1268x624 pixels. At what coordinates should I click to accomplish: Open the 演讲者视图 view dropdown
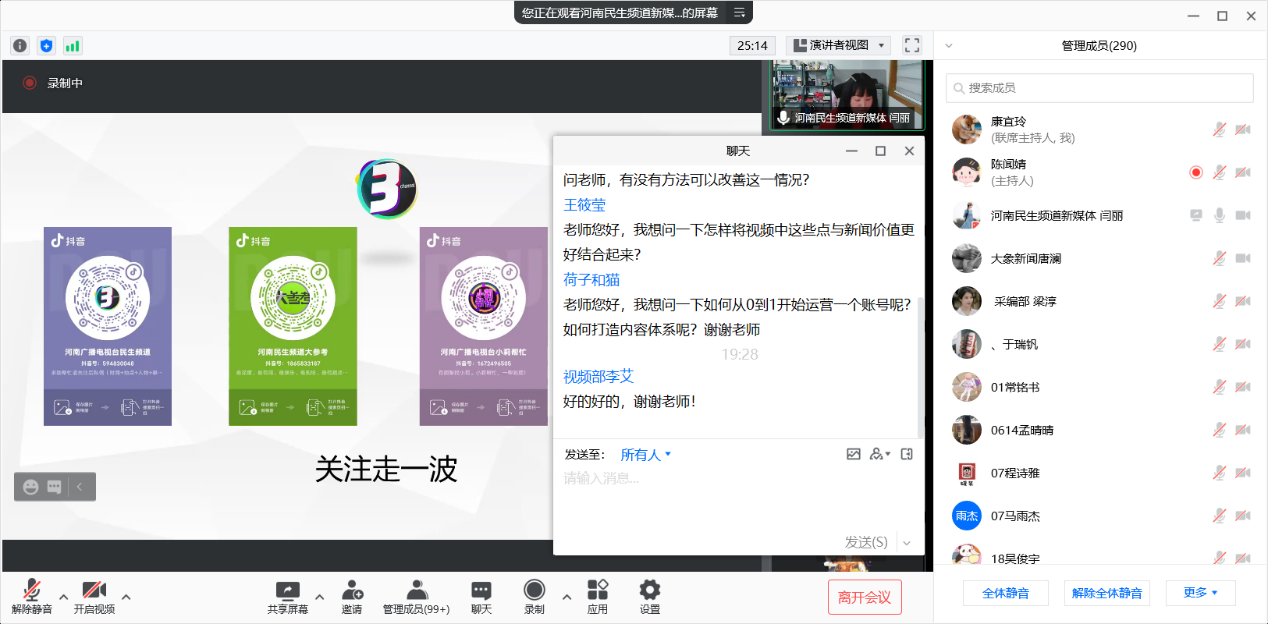coord(838,45)
